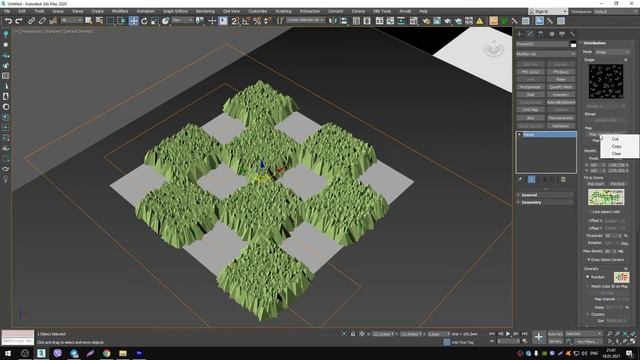Open the distribution Mode dropdown

(x=612, y=52)
